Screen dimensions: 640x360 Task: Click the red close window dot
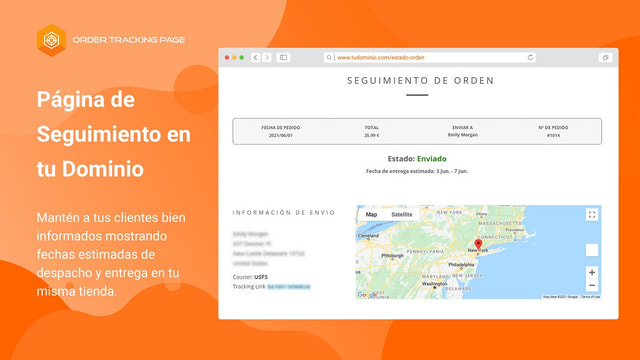click(227, 58)
